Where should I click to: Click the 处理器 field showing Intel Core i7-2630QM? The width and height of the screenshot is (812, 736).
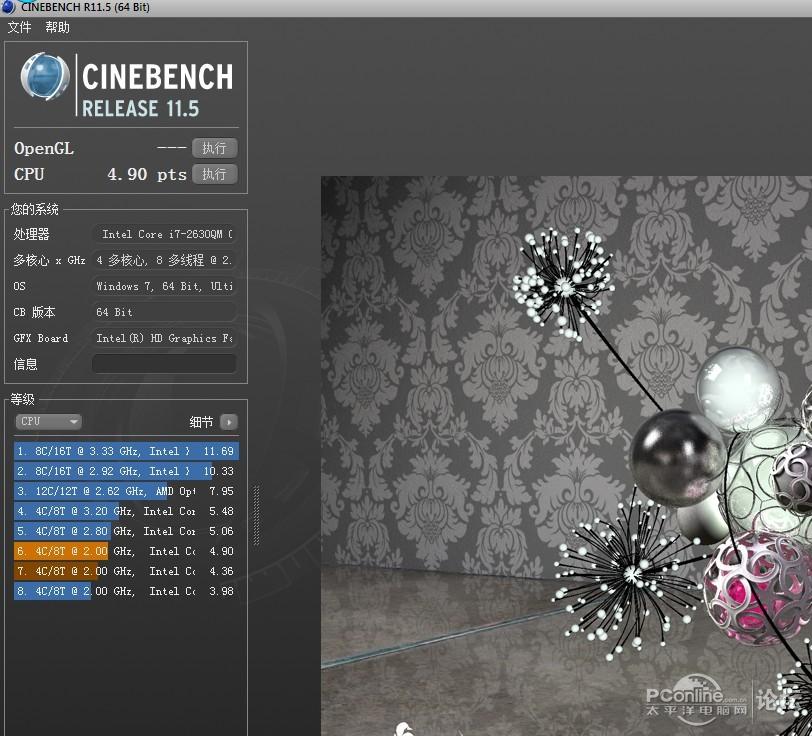point(165,234)
